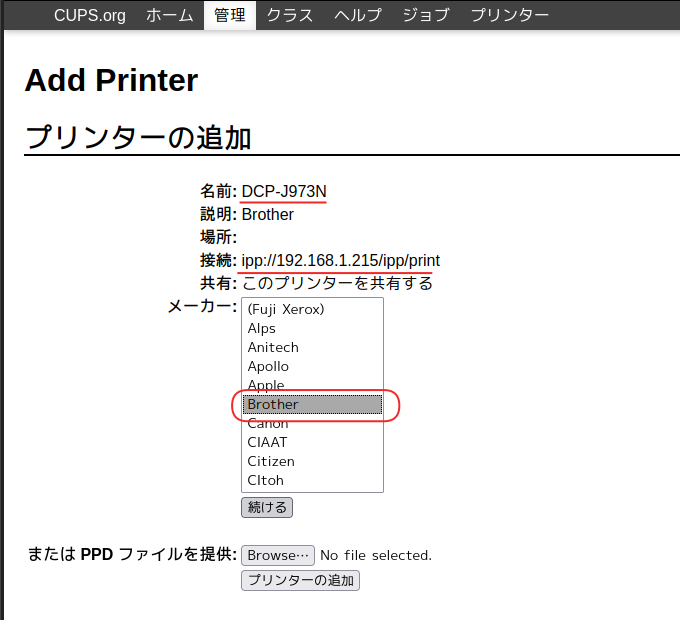Image resolution: width=680 pixels, height=620 pixels.
Task: Choose Brother in the maker list
Action: tap(273, 404)
